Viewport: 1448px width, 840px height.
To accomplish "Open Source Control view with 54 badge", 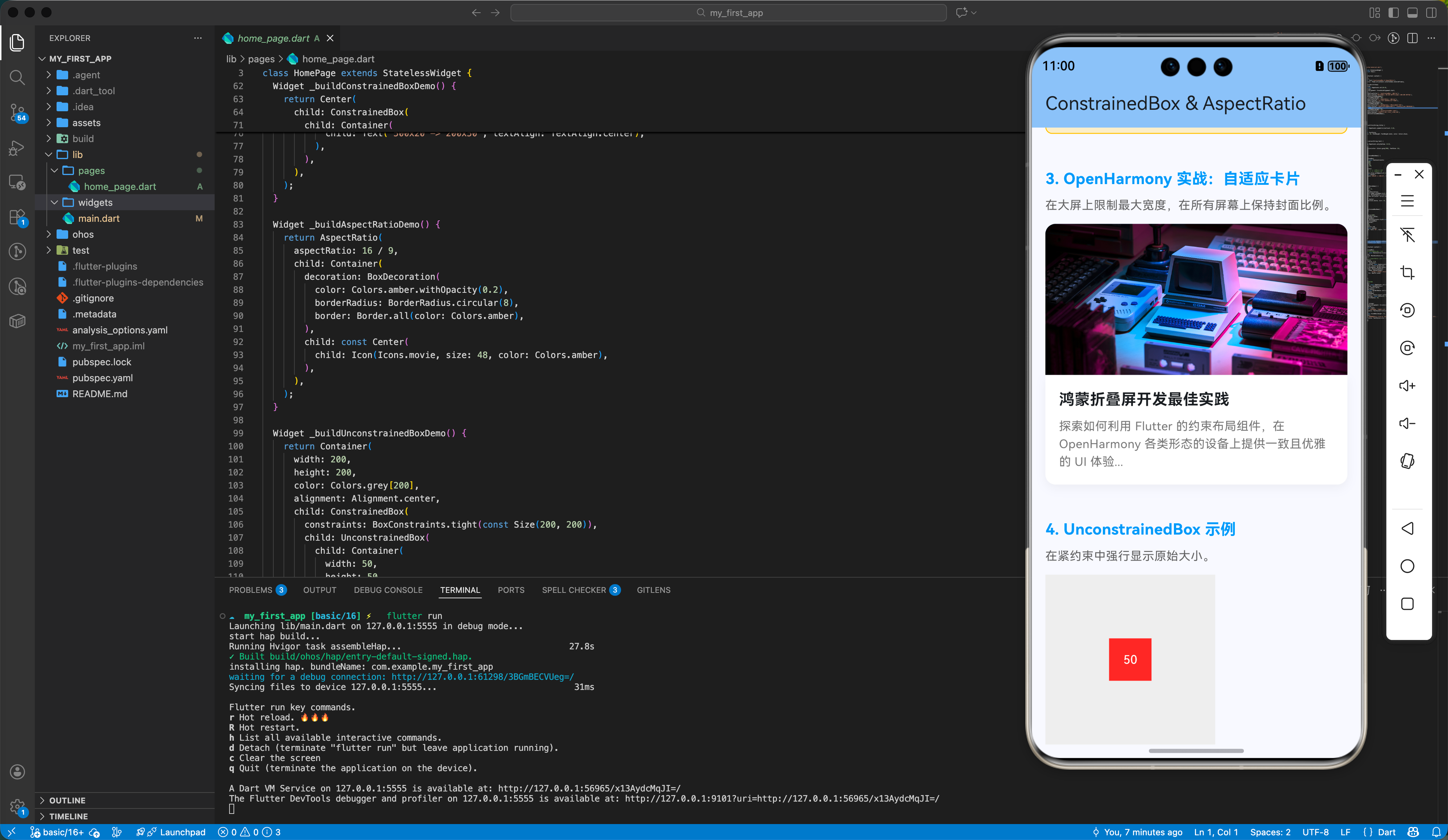I will 17,111.
